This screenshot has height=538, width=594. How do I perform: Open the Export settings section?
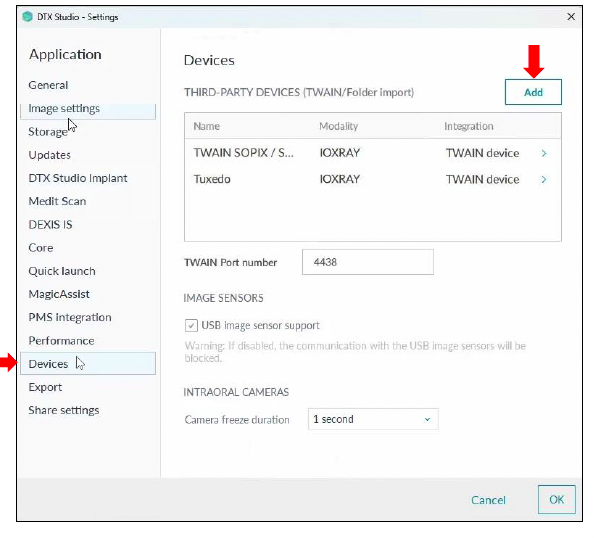coord(45,387)
